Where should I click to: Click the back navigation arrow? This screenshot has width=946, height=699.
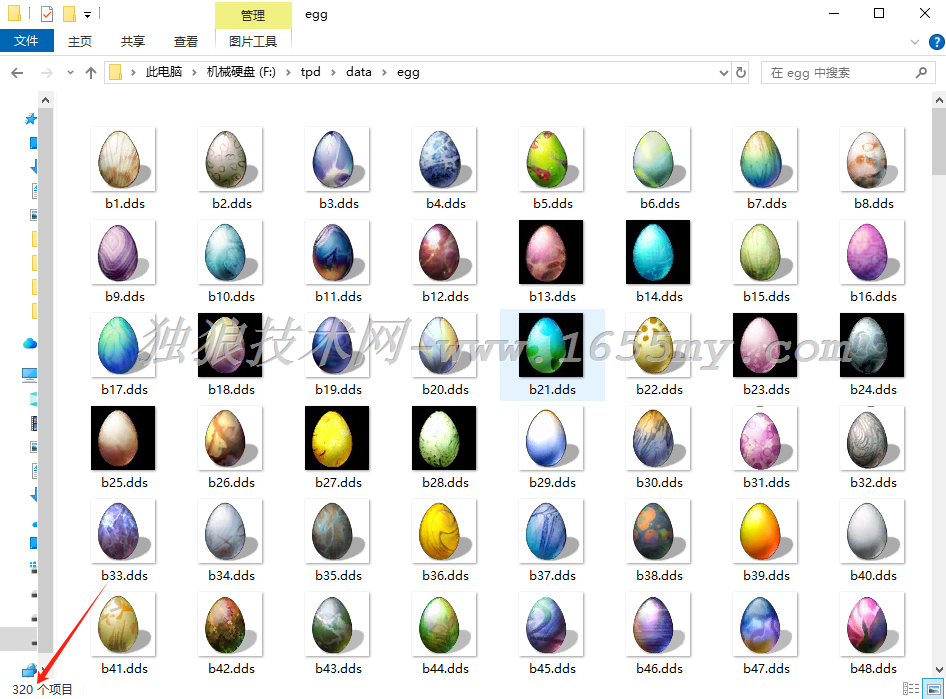17,73
